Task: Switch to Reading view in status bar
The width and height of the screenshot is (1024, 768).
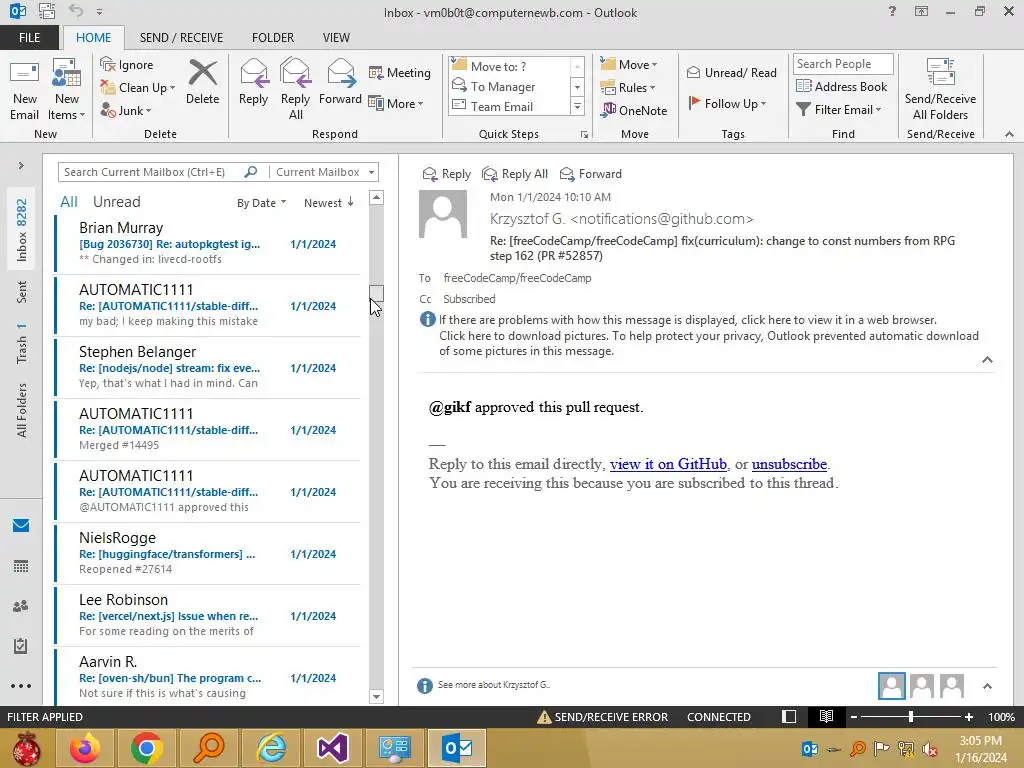Action: [826, 717]
